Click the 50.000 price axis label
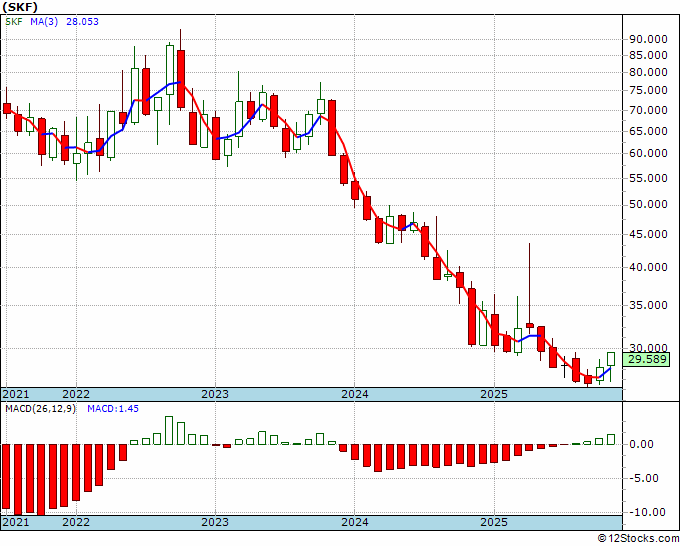 tap(648, 204)
